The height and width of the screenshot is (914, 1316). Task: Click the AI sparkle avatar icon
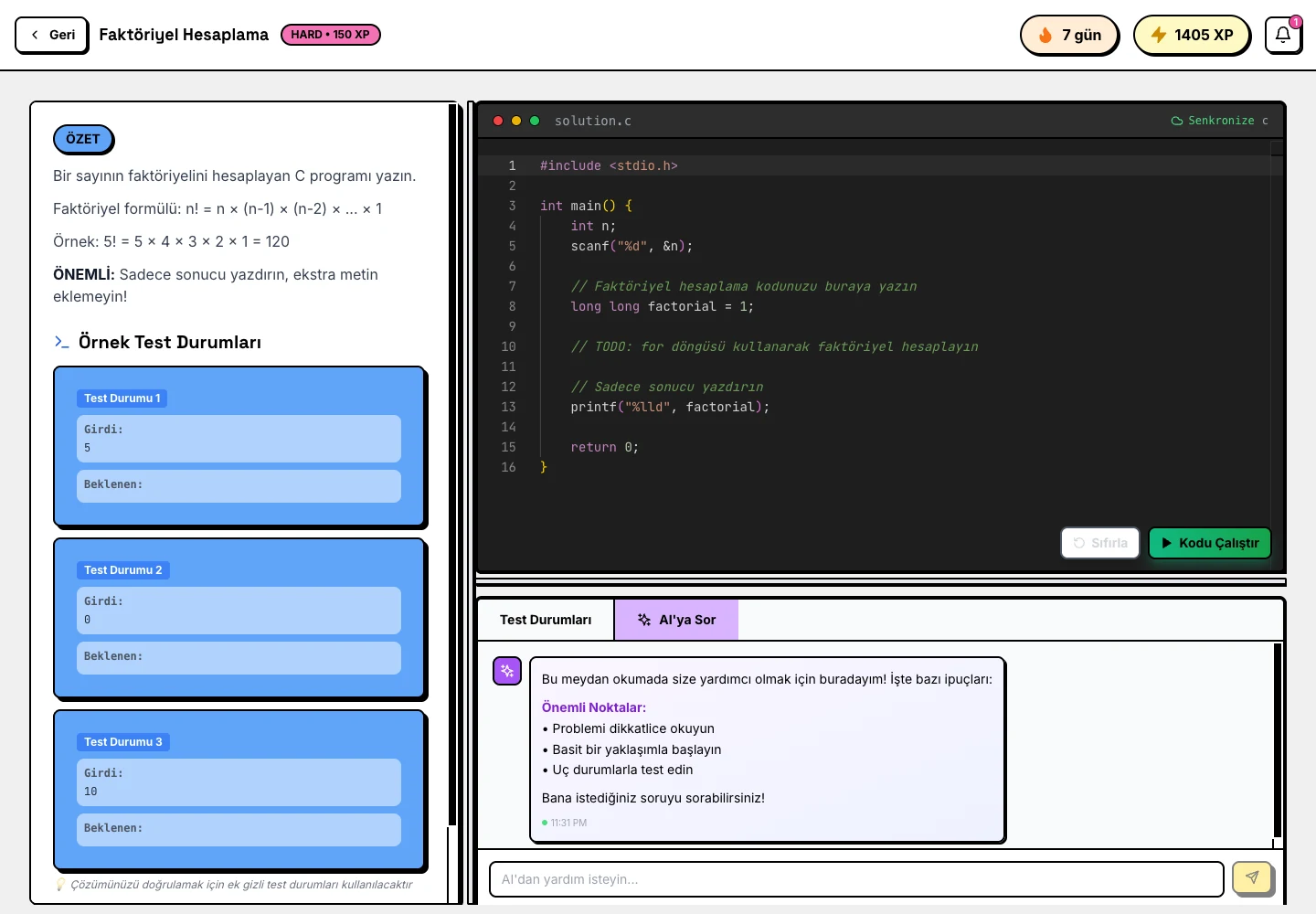tap(507, 671)
